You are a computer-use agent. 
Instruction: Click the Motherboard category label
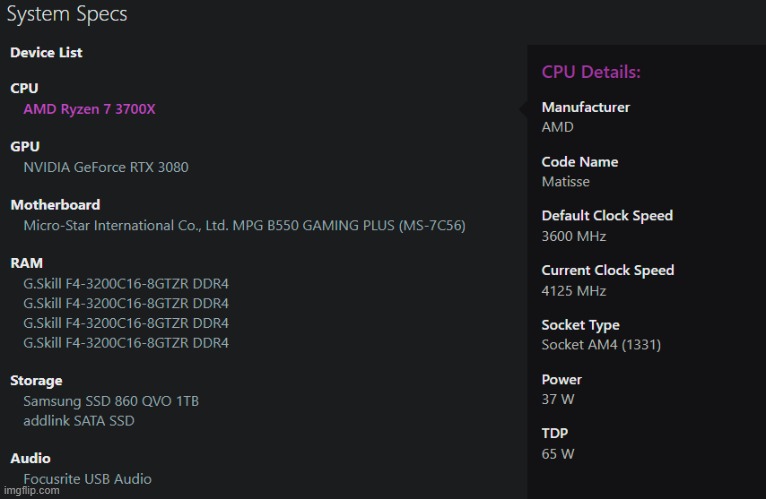click(55, 205)
